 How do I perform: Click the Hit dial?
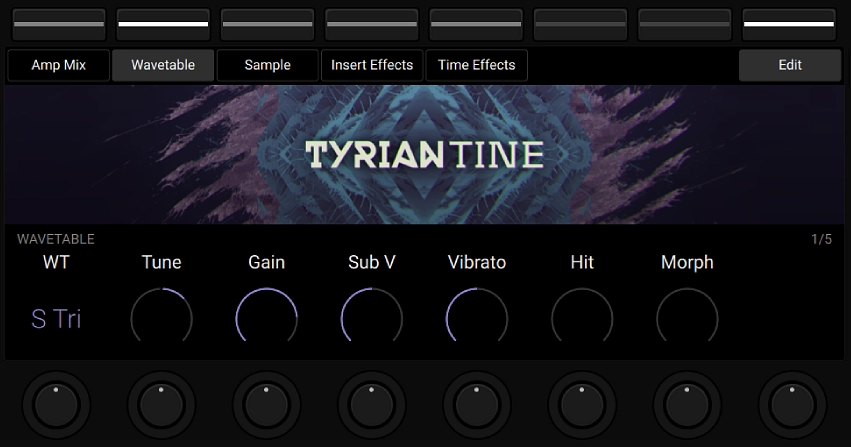pos(582,316)
